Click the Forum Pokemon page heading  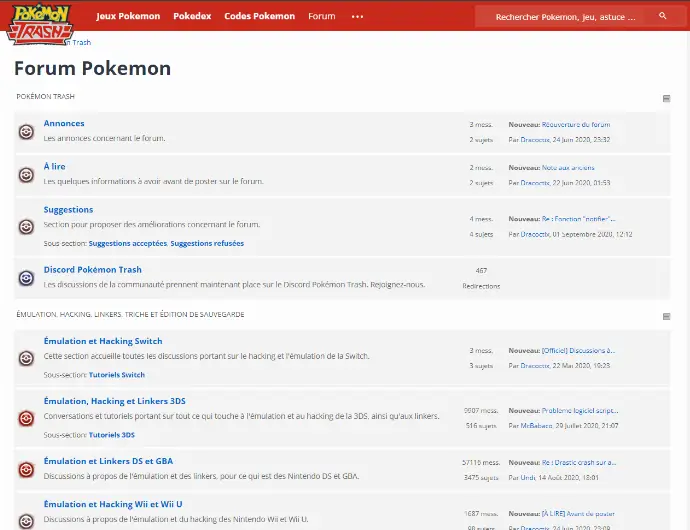tap(92, 69)
